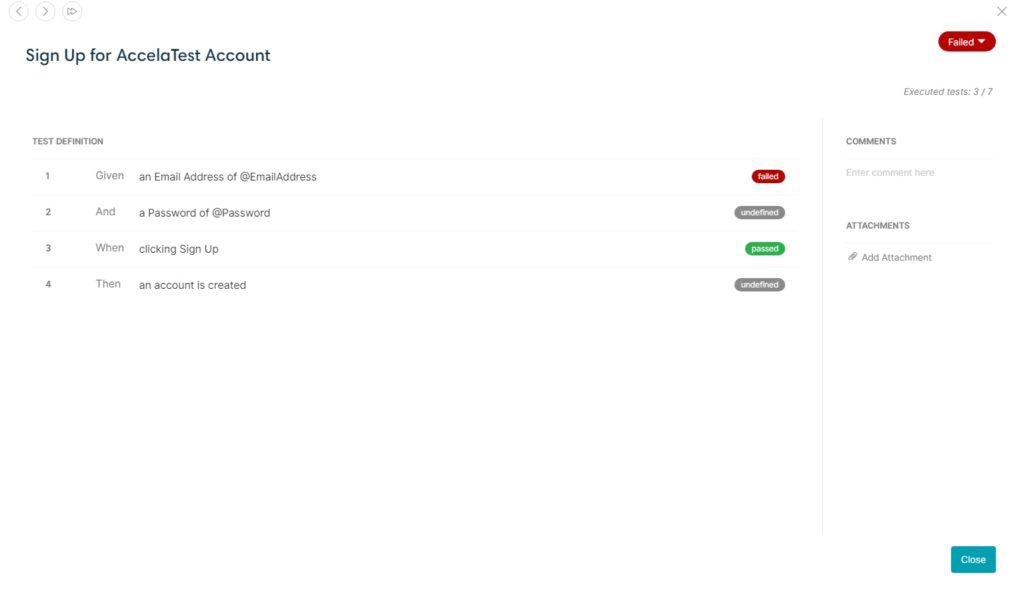The height and width of the screenshot is (597, 1024).
Task: Click the TEST DEFINITION heading
Action: 68,141
